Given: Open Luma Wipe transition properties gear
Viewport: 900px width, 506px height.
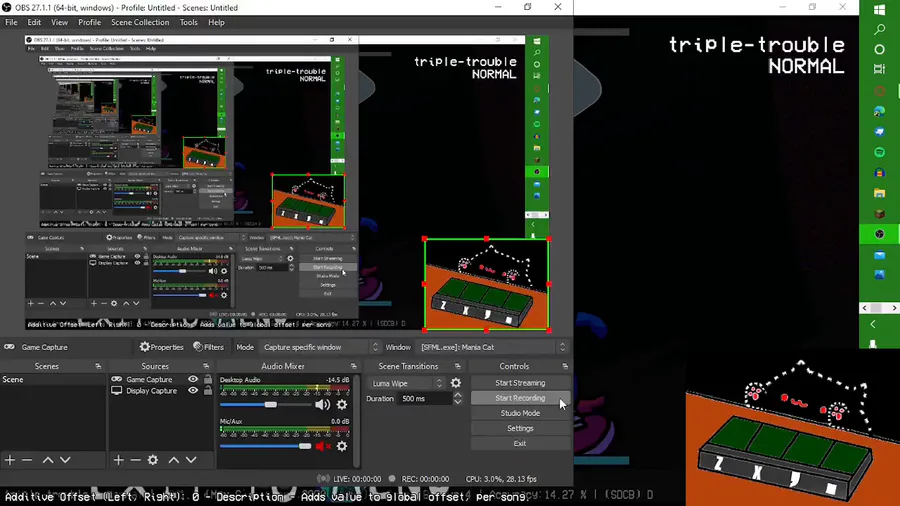Looking at the screenshot, I should [x=456, y=383].
